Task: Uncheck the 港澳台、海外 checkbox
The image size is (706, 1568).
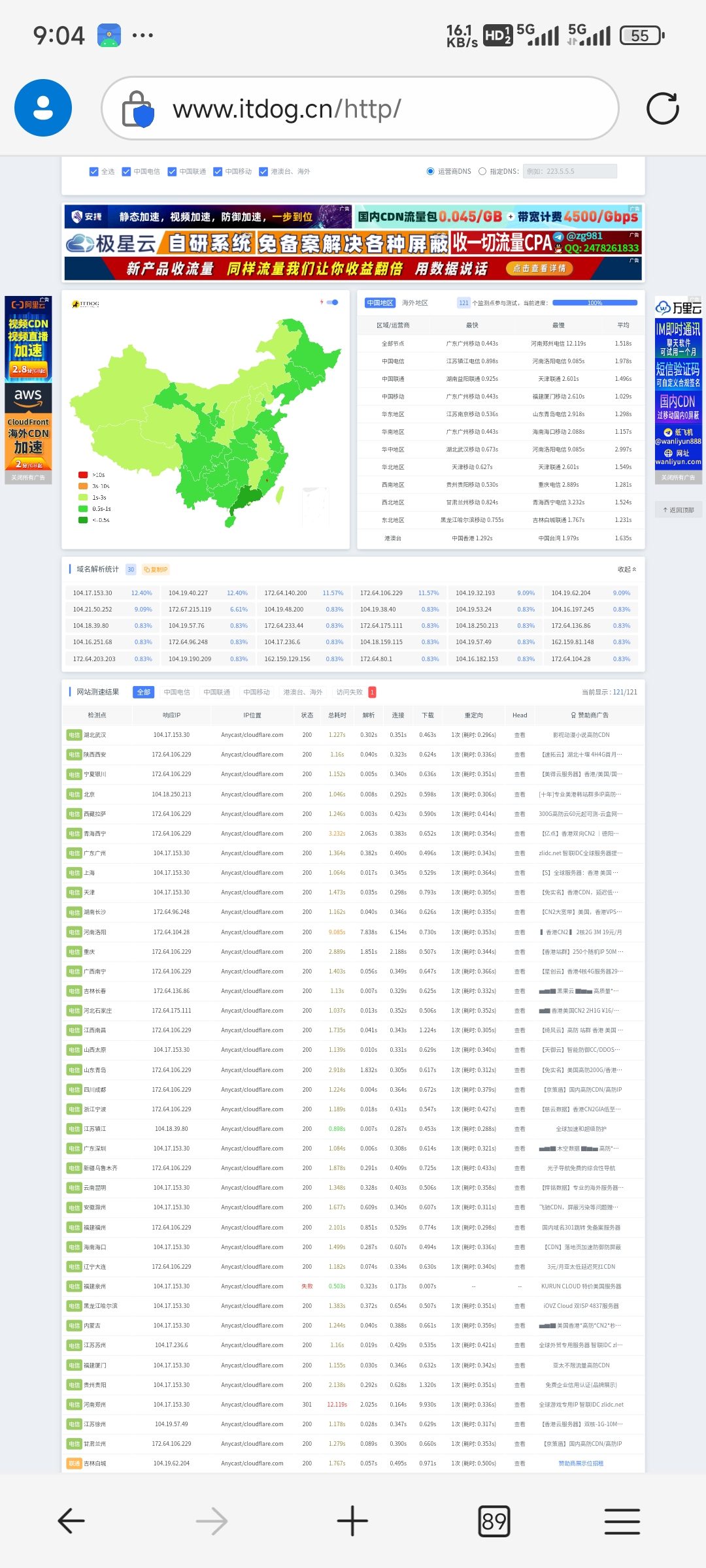Action: point(263,172)
